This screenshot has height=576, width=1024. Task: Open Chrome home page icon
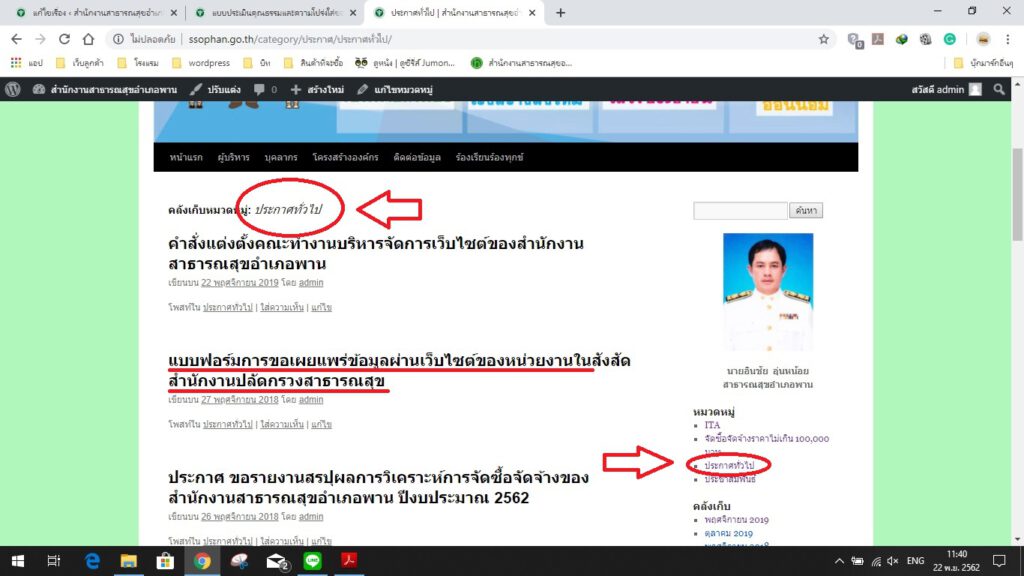coord(88,39)
